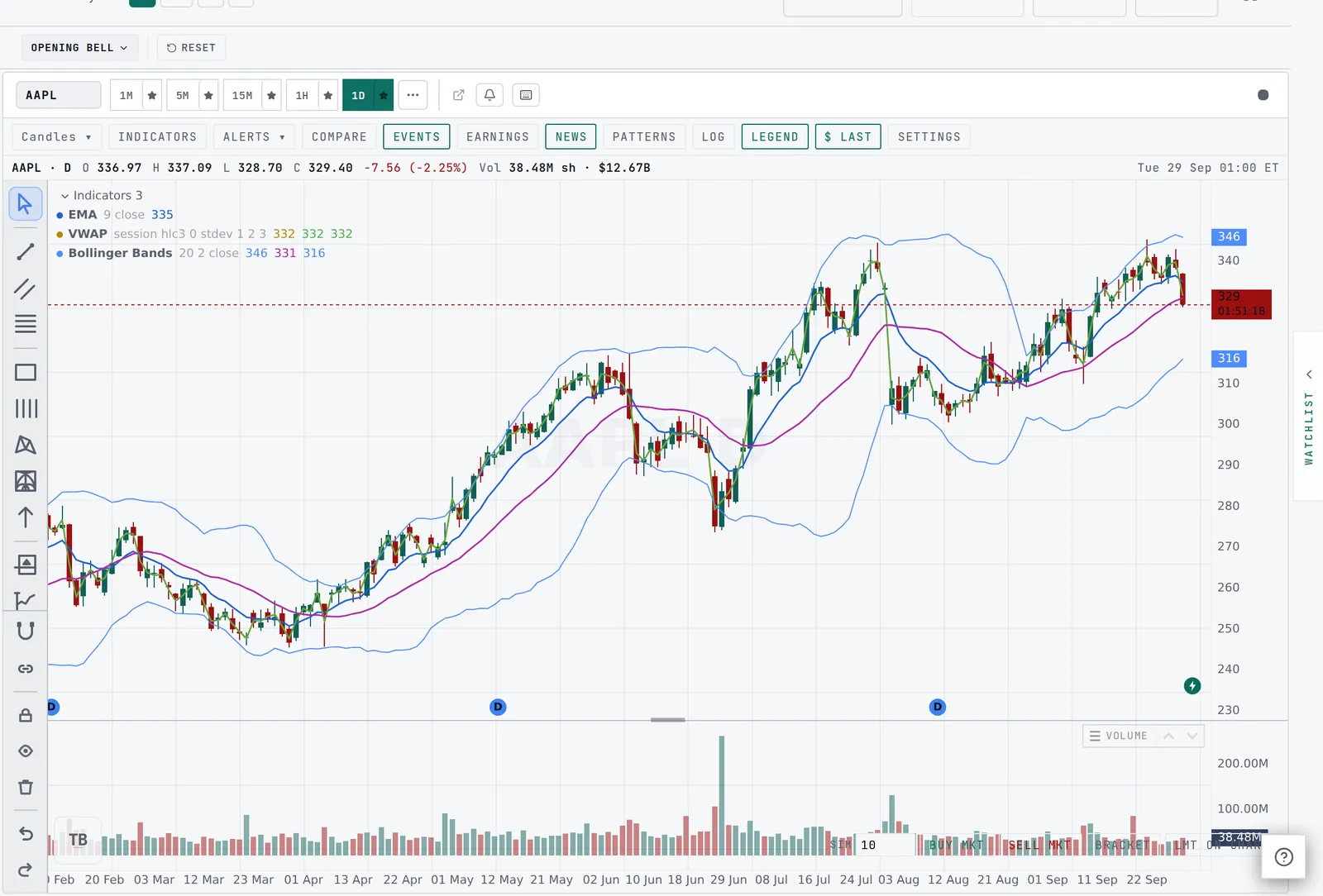The image size is (1323, 896).
Task: Switch to the 15M timeframe
Action: (x=242, y=95)
